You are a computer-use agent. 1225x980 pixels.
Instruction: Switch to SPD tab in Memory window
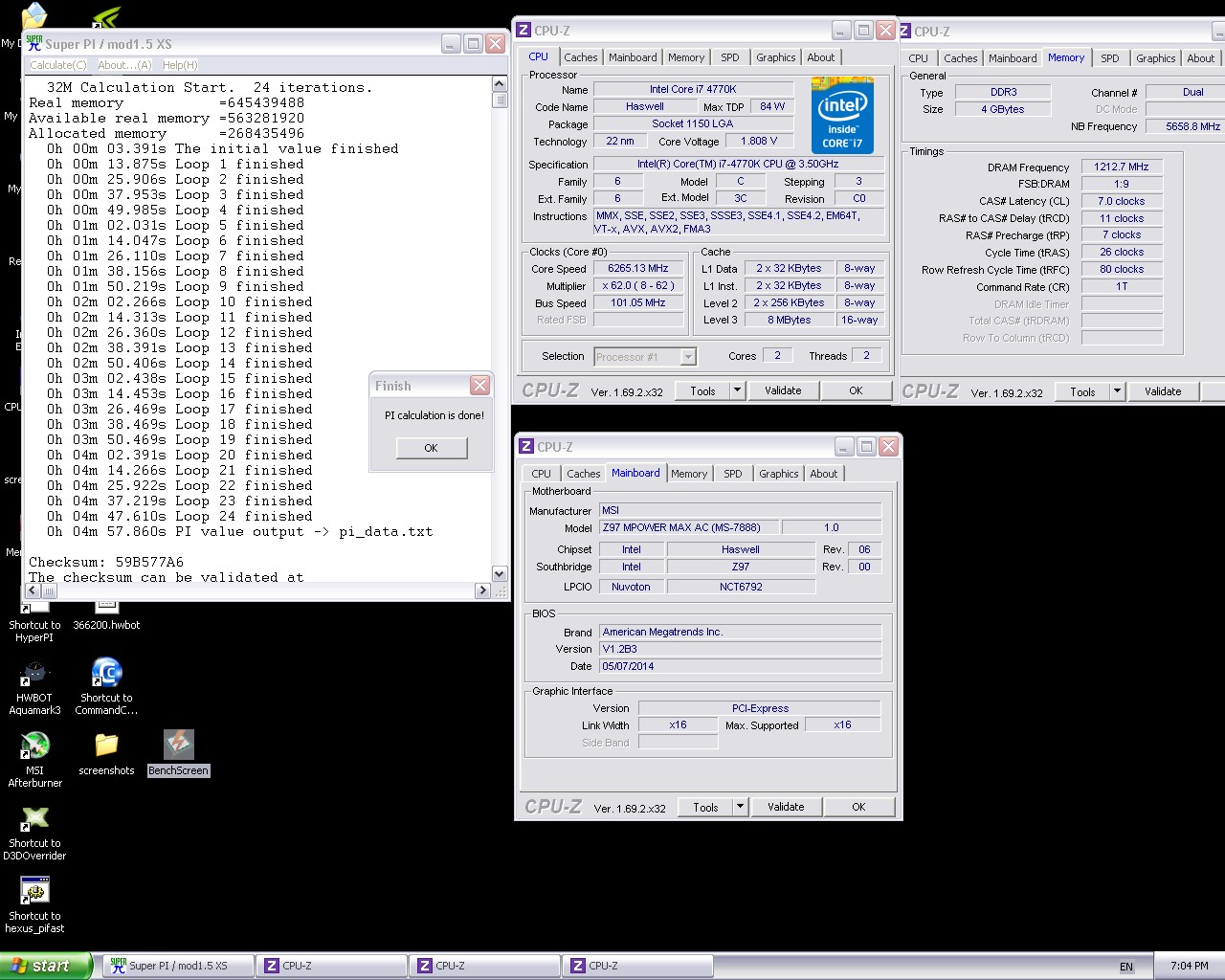[x=1110, y=58]
